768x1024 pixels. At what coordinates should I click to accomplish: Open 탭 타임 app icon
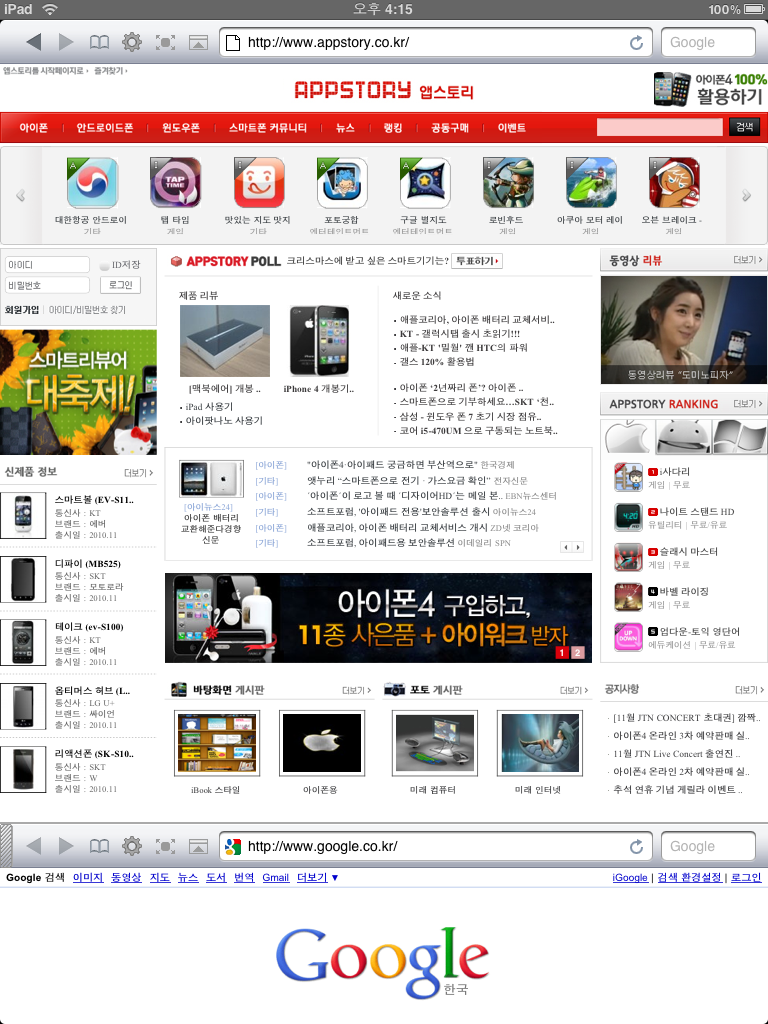175,183
